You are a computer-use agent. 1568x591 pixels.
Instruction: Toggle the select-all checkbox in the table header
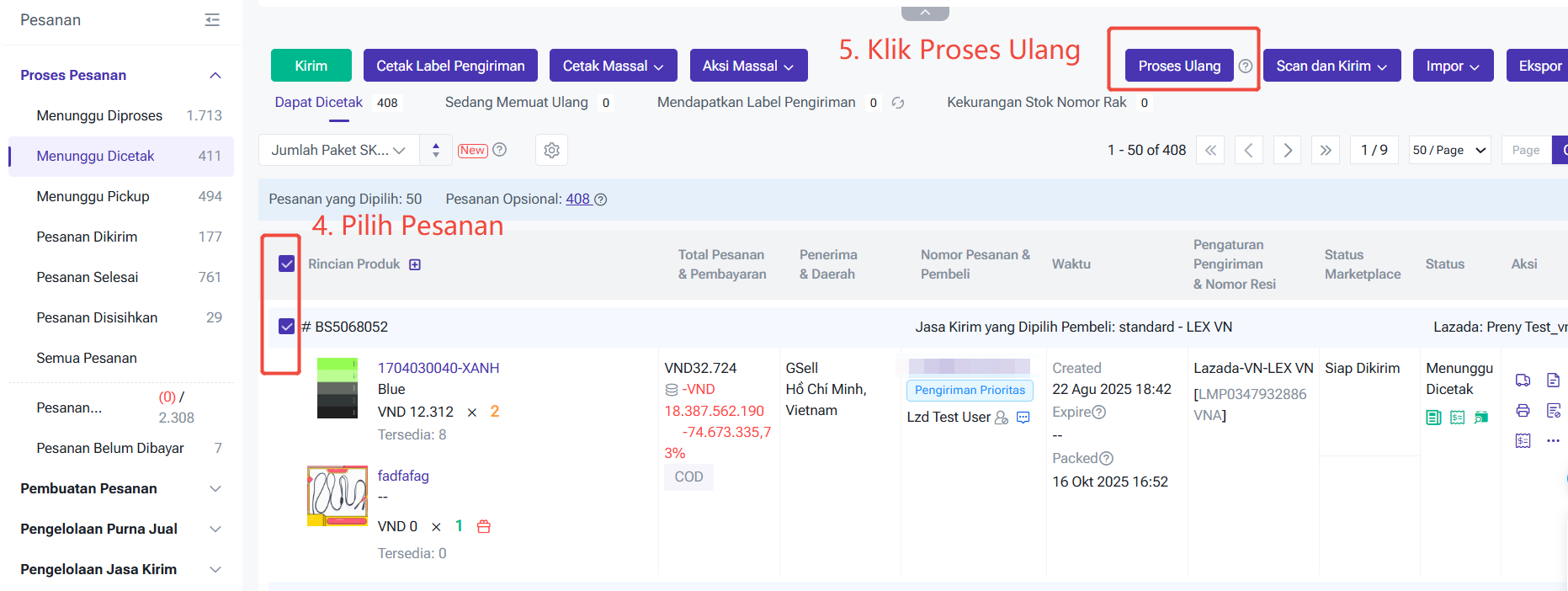pyautogui.click(x=286, y=264)
